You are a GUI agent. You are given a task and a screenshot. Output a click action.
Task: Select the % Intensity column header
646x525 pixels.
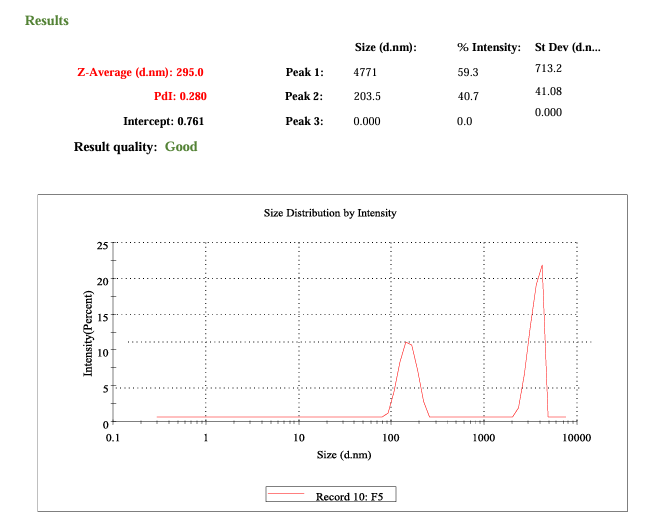tap(488, 48)
